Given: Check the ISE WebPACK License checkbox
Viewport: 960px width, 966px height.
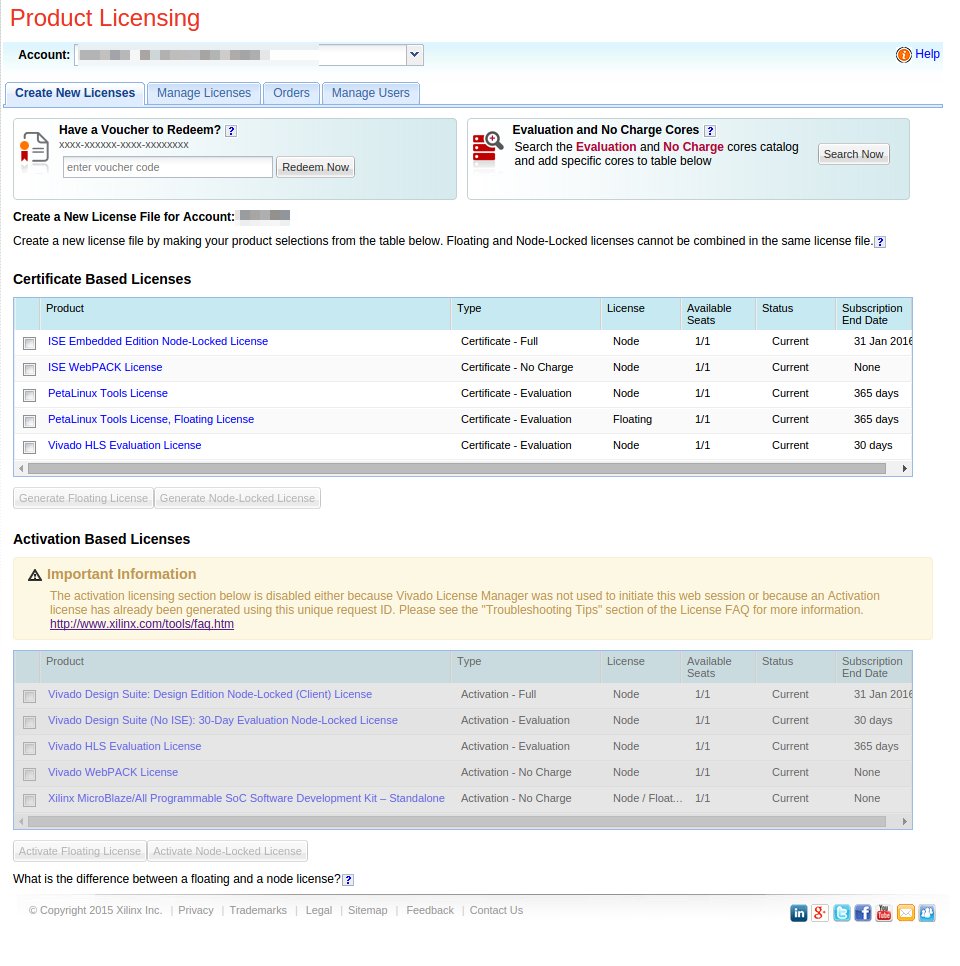Looking at the screenshot, I should 29,369.
